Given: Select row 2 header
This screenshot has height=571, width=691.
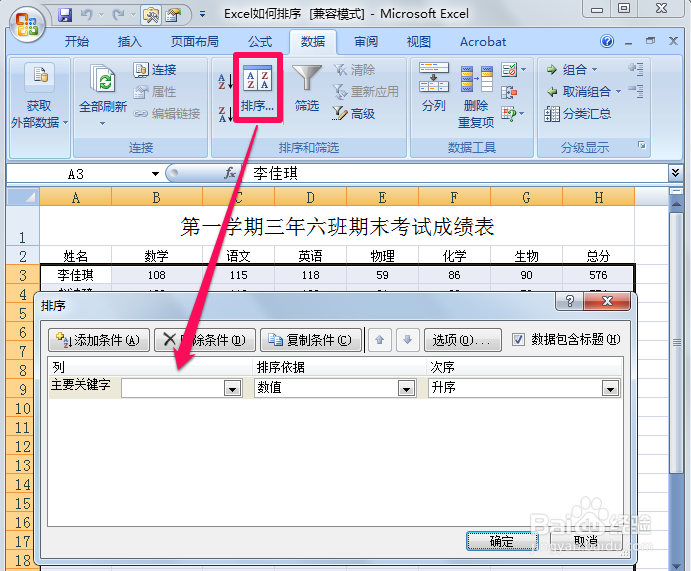Looking at the screenshot, I should 22,255.
